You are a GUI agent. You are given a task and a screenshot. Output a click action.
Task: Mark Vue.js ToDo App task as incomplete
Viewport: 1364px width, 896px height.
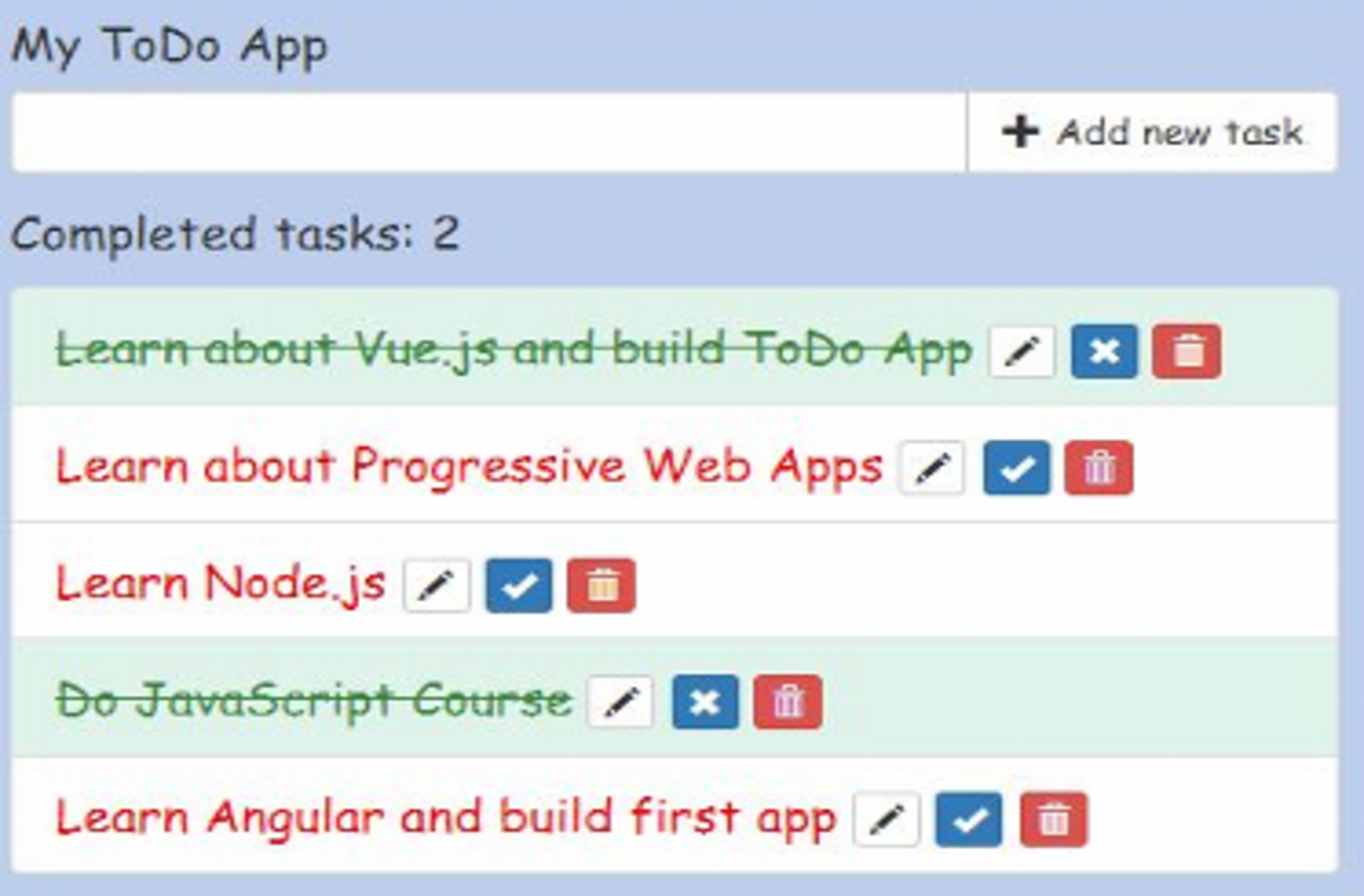(x=1104, y=351)
